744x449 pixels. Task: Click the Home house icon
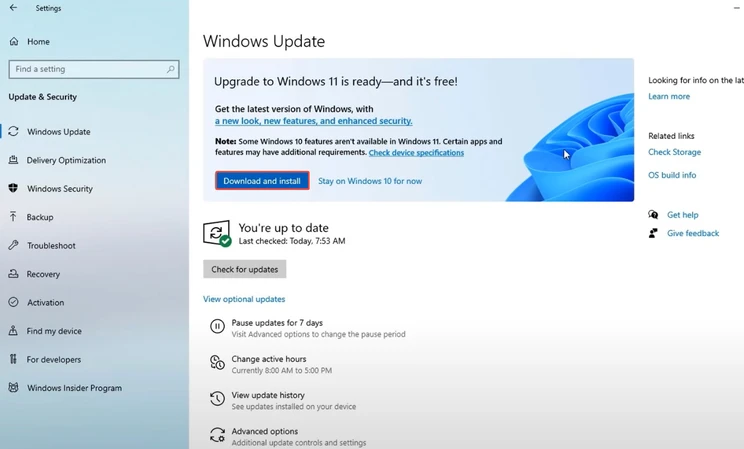coord(14,42)
